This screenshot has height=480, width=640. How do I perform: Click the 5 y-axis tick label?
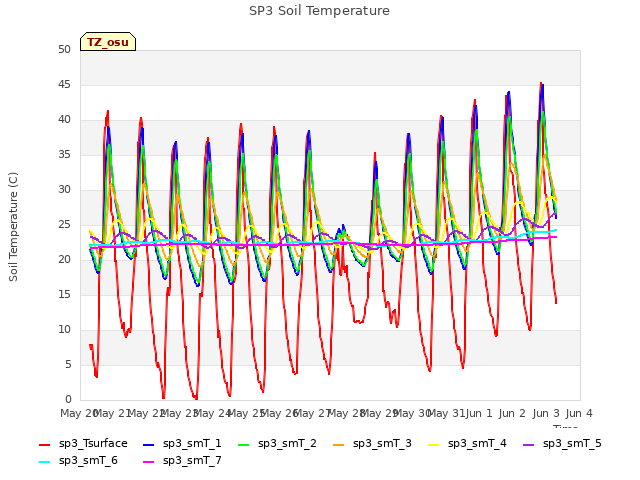(68, 364)
